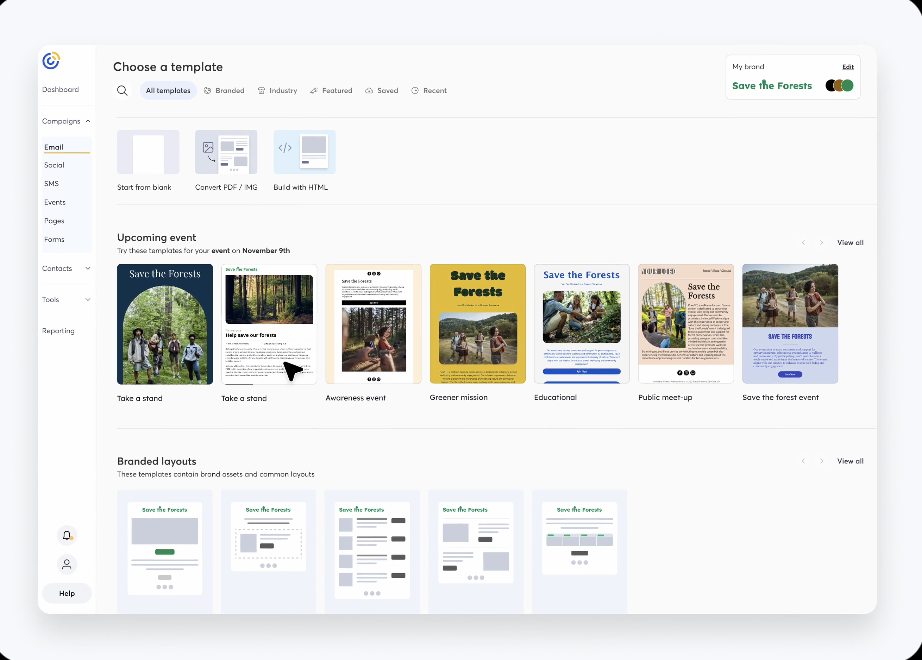Image resolution: width=922 pixels, height=660 pixels.
Task: Open the Greener mission template thumbnail
Action: [477, 324]
